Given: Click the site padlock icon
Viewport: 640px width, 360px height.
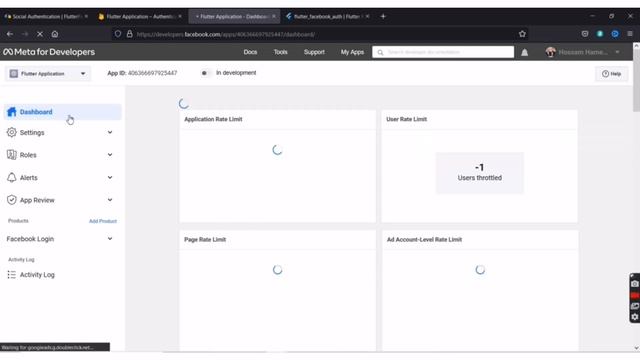Looking at the screenshot, I should coord(129,34).
